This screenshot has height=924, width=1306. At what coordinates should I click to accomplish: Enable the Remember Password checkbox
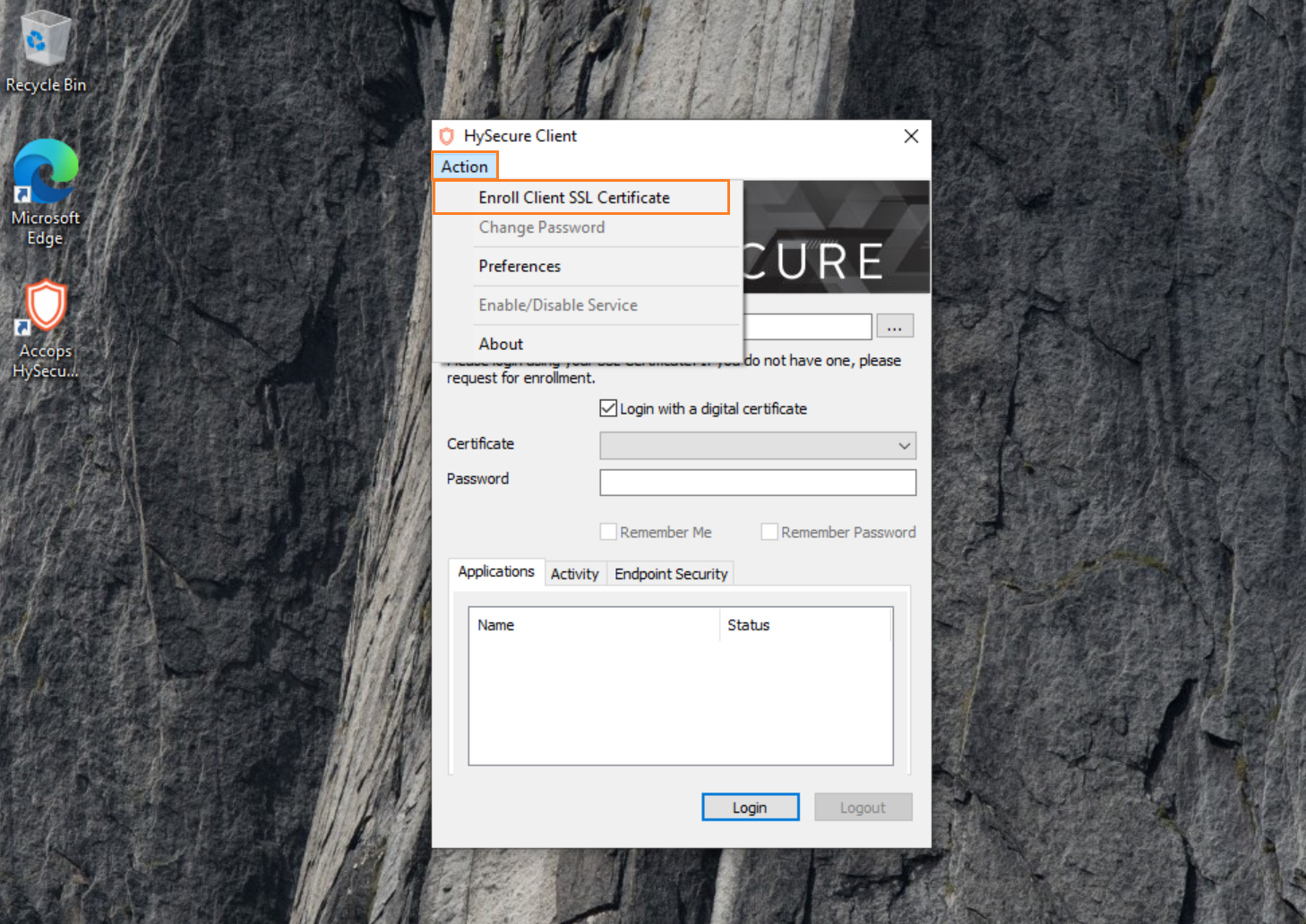769,532
